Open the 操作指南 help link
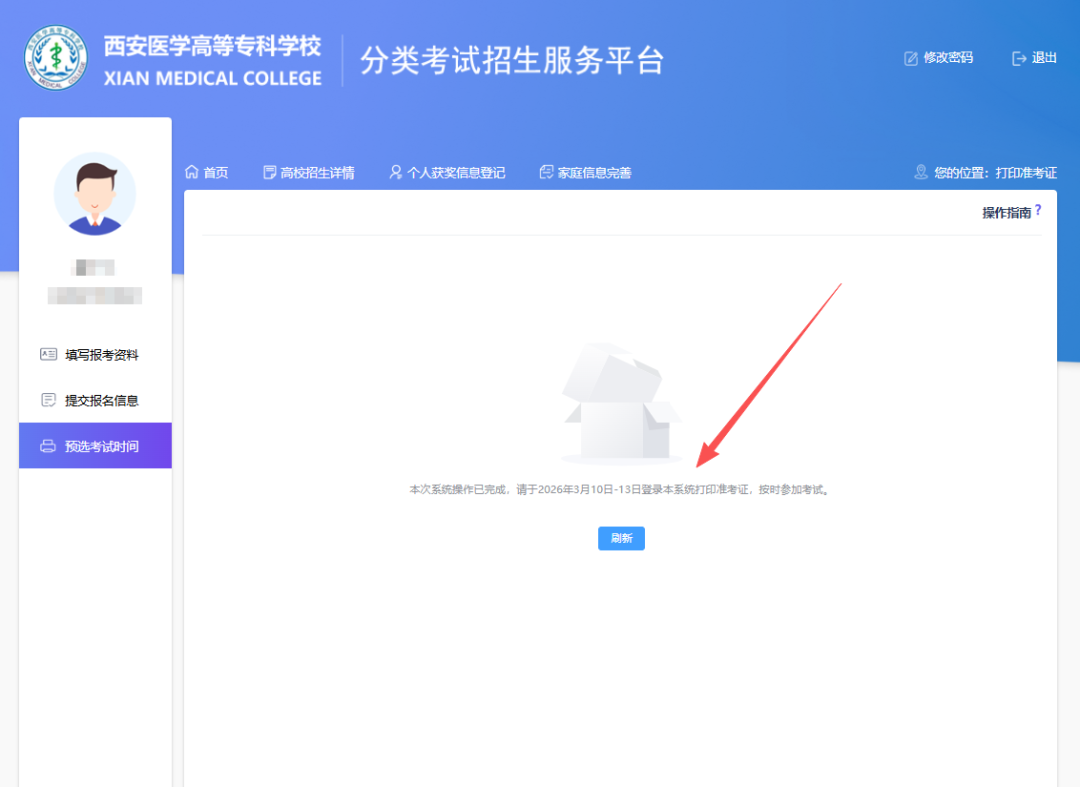Image resolution: width=1080 pixels, height=787 pixels. coord(1006,213)
